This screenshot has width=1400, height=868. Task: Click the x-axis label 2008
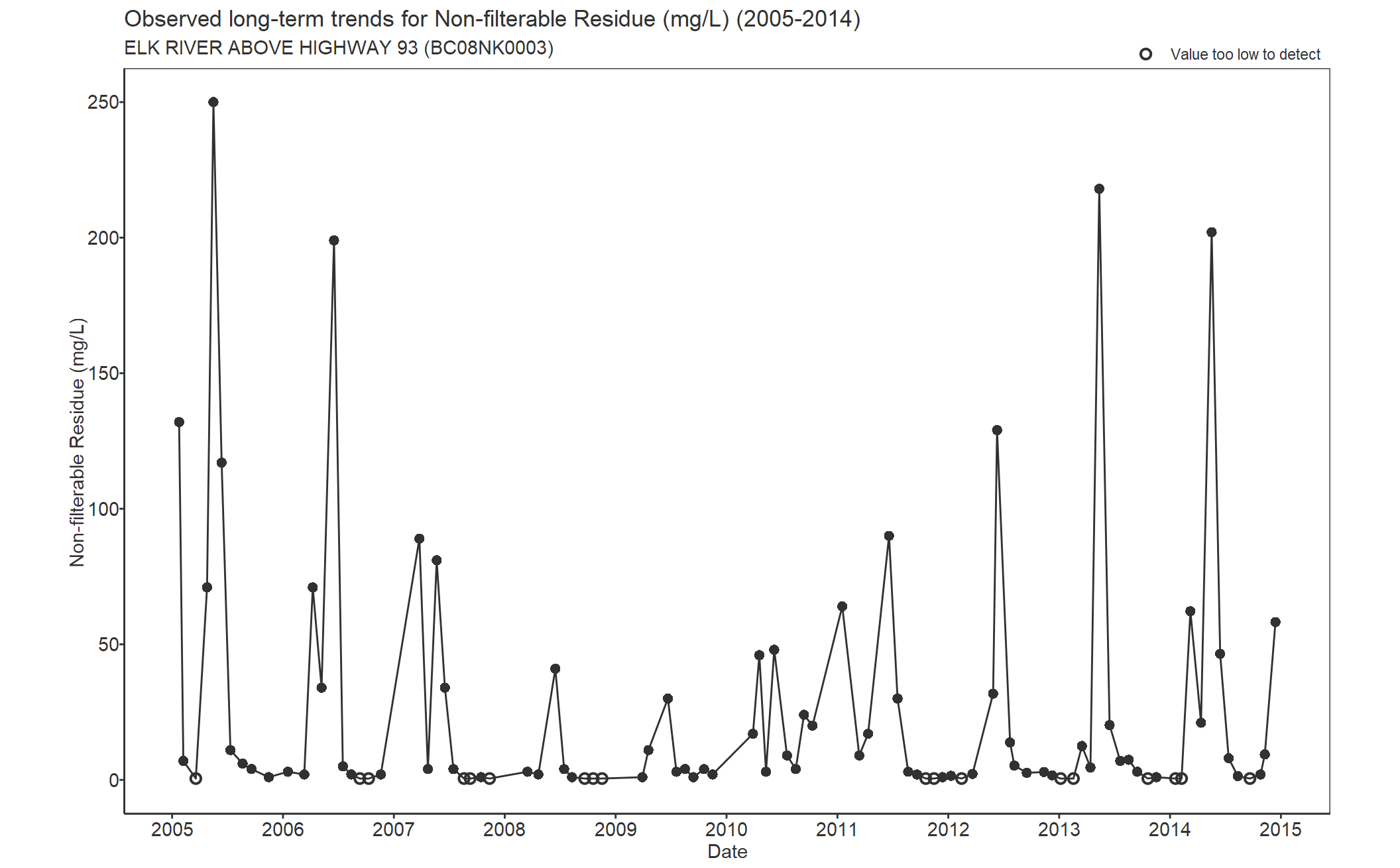504,830
